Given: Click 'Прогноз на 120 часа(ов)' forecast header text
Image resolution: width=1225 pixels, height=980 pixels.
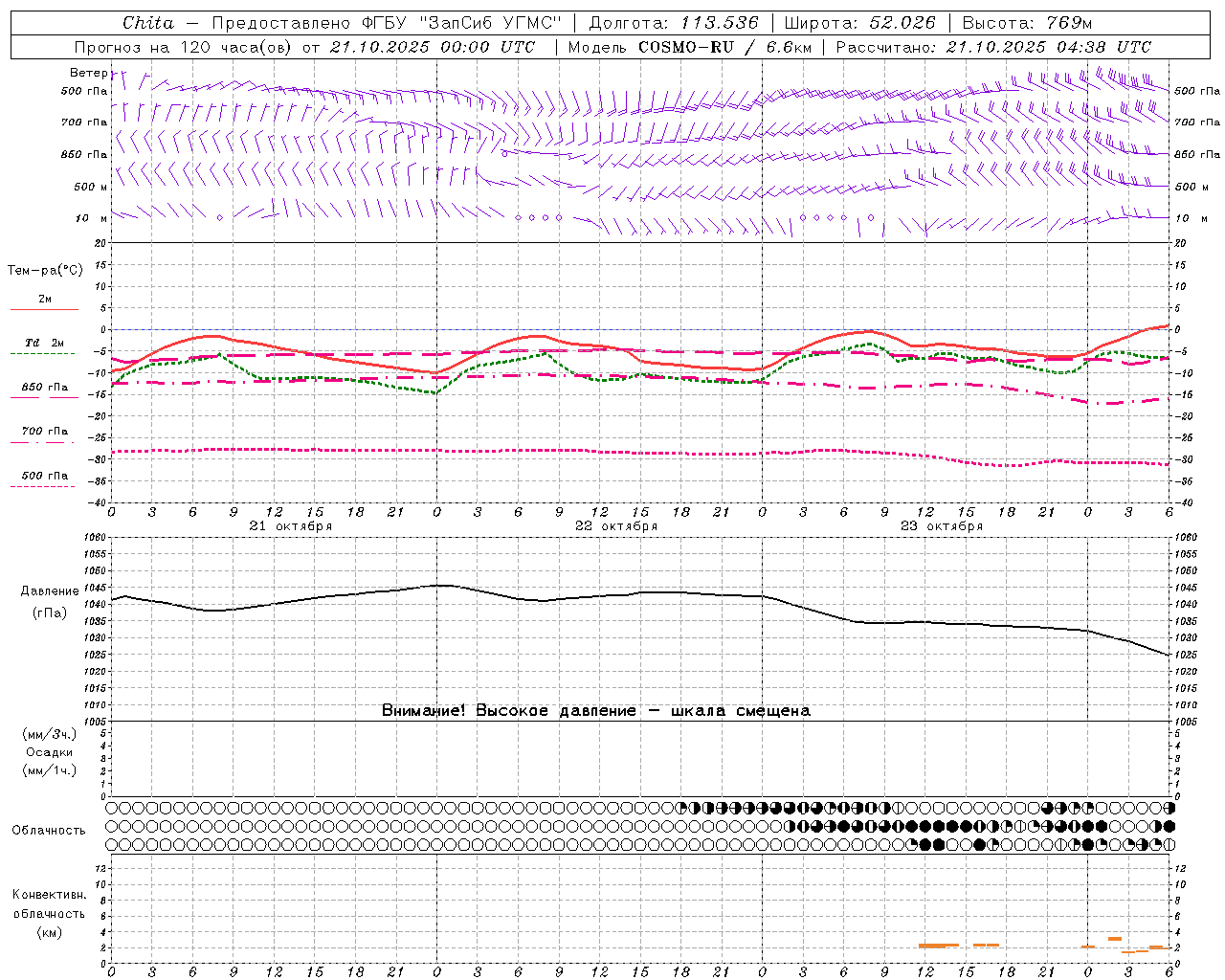Looking at the screenshot, I should (x=182, y=47).
